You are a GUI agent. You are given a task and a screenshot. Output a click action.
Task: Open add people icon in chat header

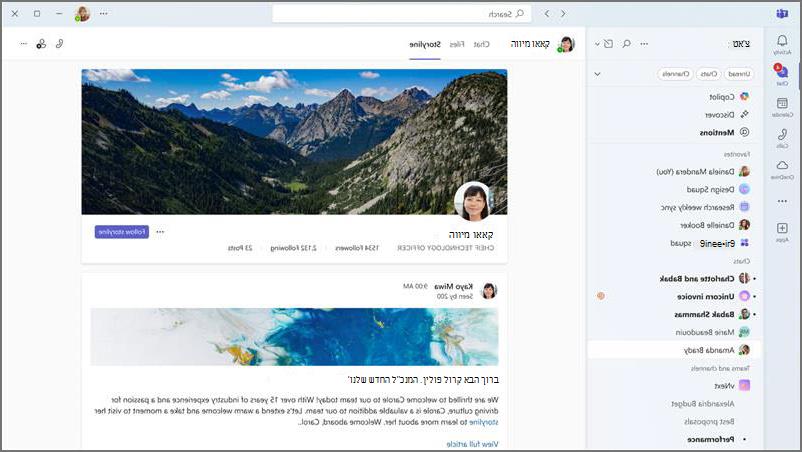point(41,44)
